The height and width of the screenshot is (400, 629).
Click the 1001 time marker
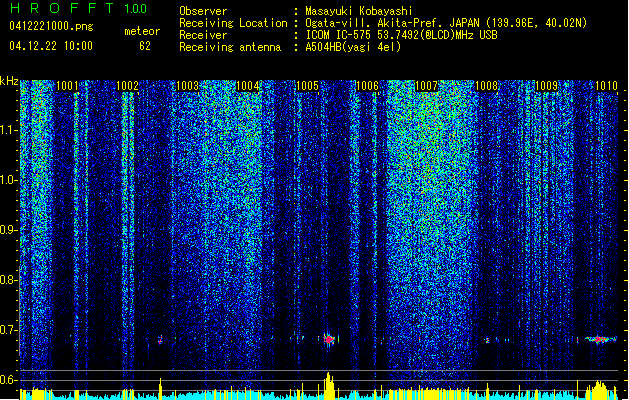coord(67,85)
